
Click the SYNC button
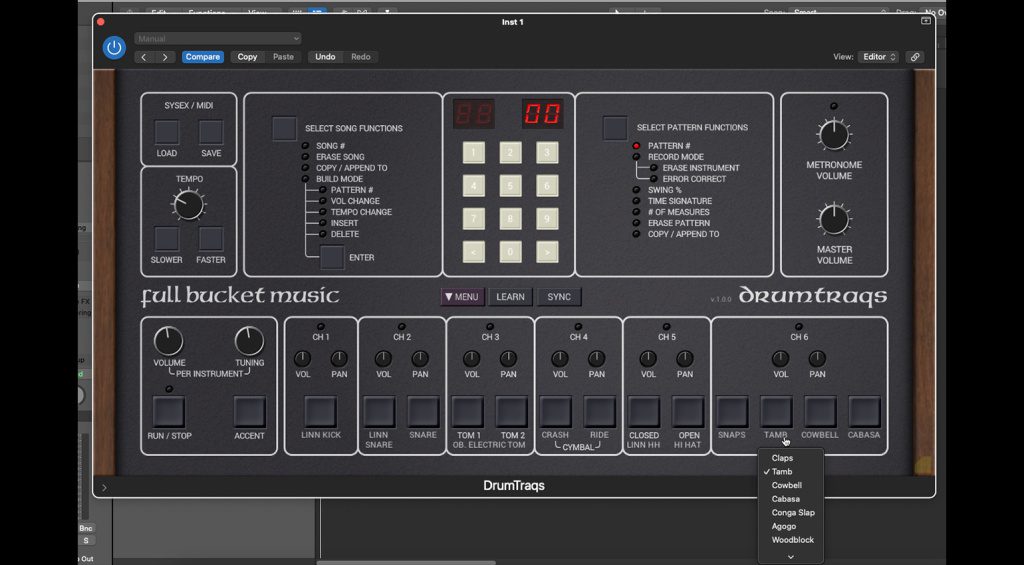click(x=559, y=297)
